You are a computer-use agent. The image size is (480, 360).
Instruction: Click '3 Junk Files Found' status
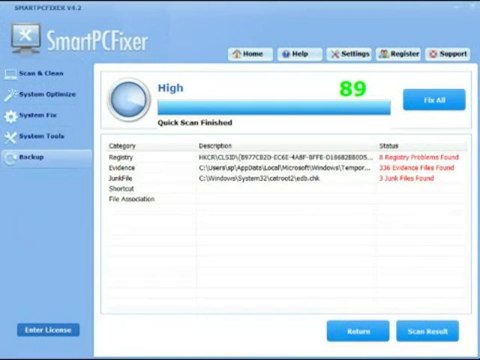click(x=406, y=178)
